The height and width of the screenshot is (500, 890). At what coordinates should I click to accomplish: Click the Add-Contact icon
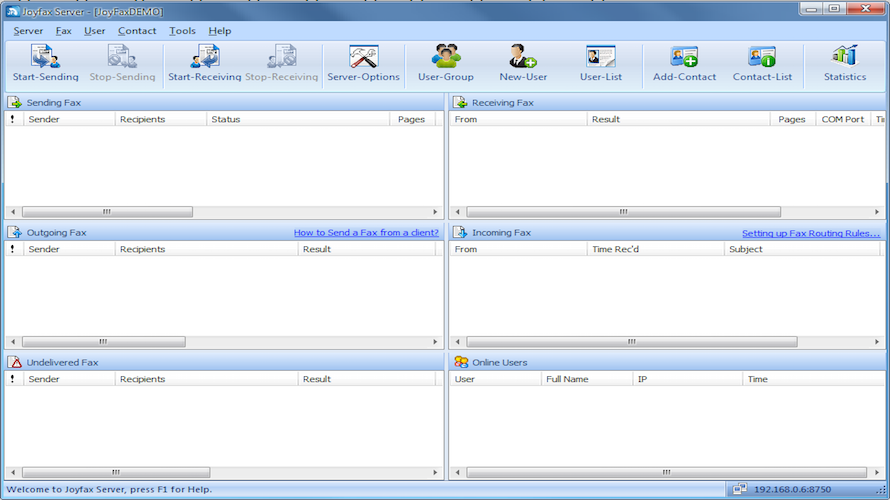click(x=684, y=57)
